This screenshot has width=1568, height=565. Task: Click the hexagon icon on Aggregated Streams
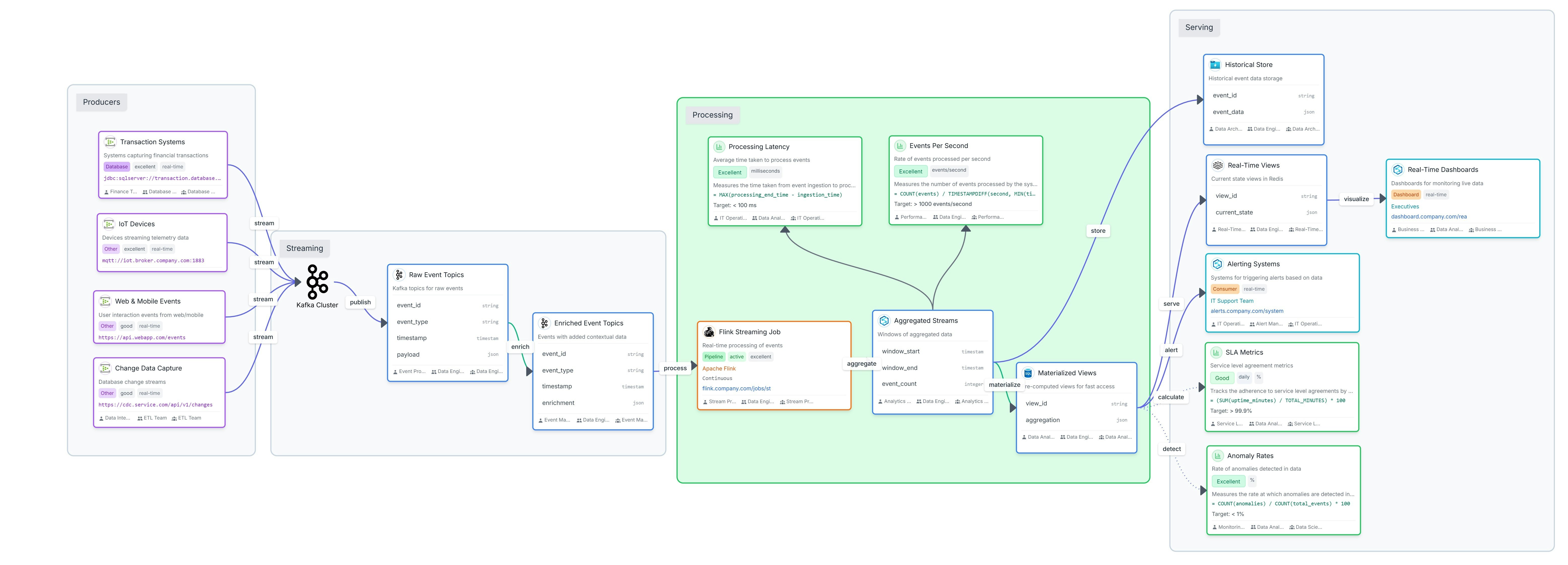[x=884, y=321]
